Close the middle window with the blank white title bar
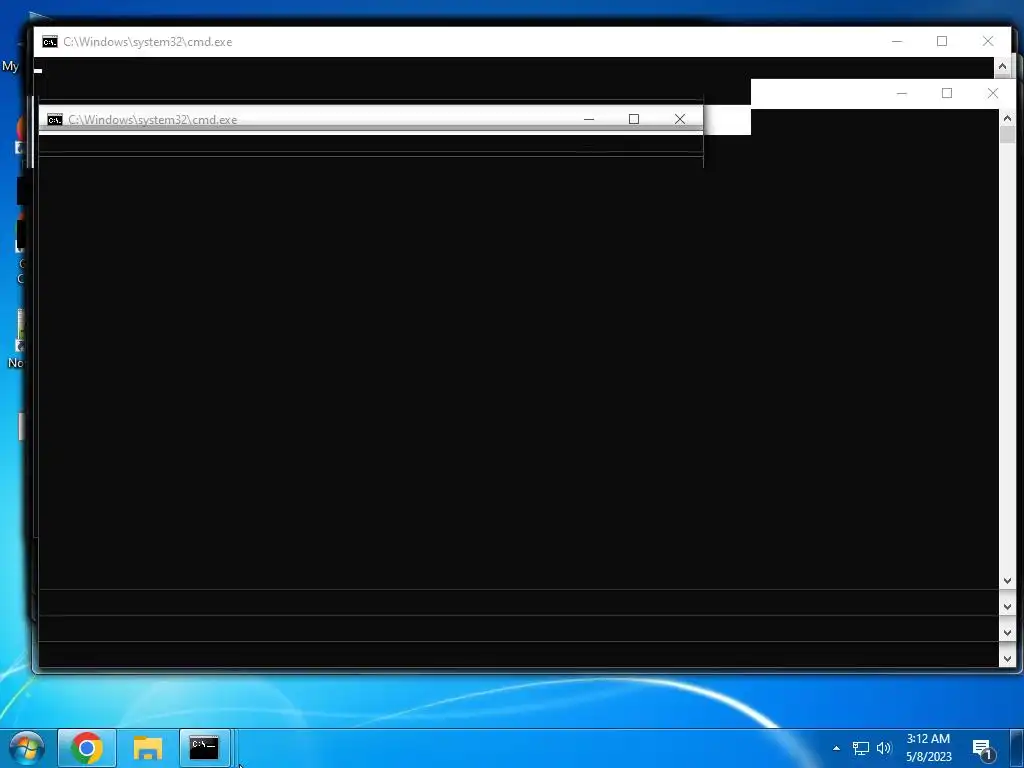The height and width of the screenshot is (768, 1024). pyautogui.click(x=993, y=93)
